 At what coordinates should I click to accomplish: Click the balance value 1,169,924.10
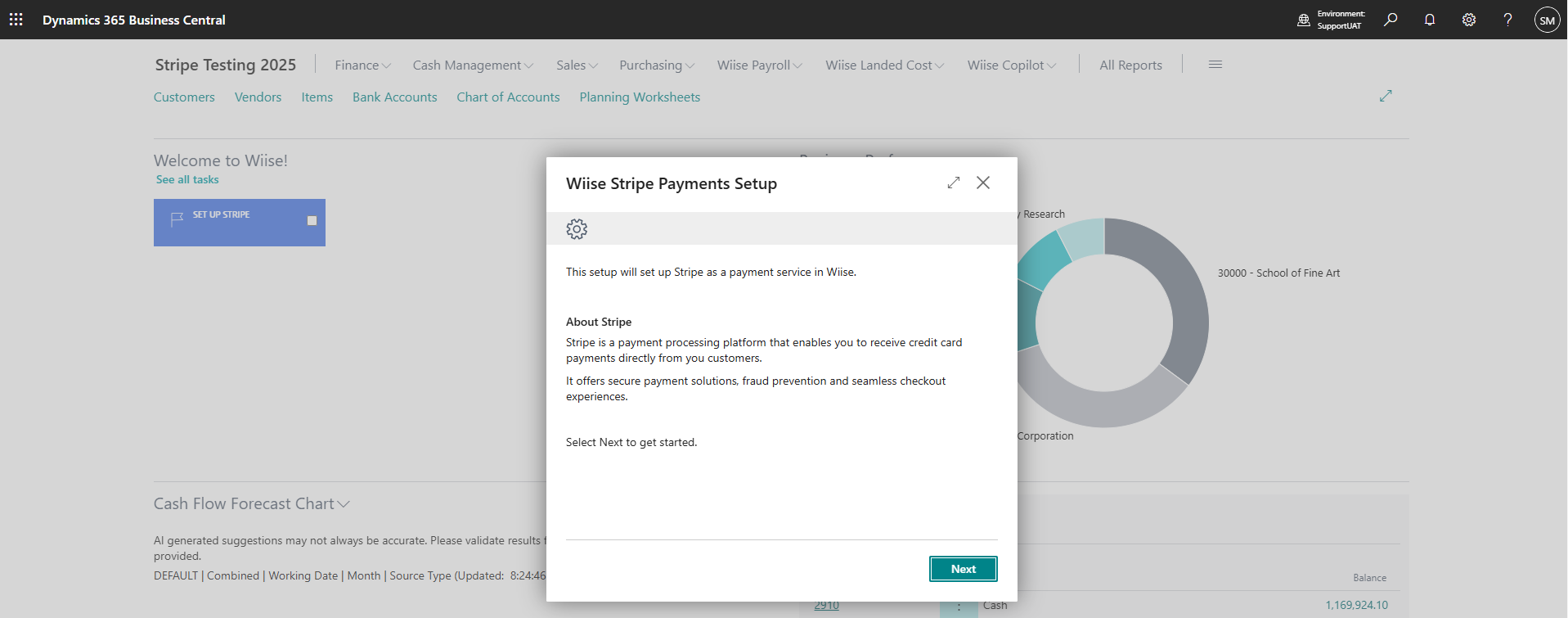[x=1356, y=605]
